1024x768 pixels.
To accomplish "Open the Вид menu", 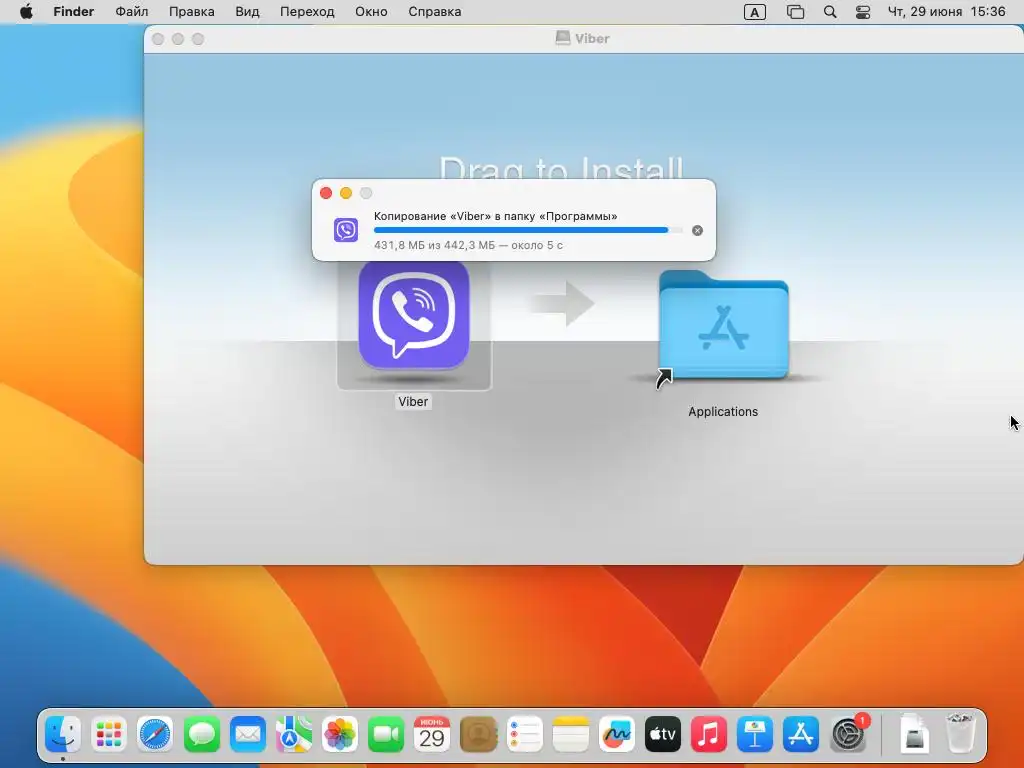I will pos(247,12).
